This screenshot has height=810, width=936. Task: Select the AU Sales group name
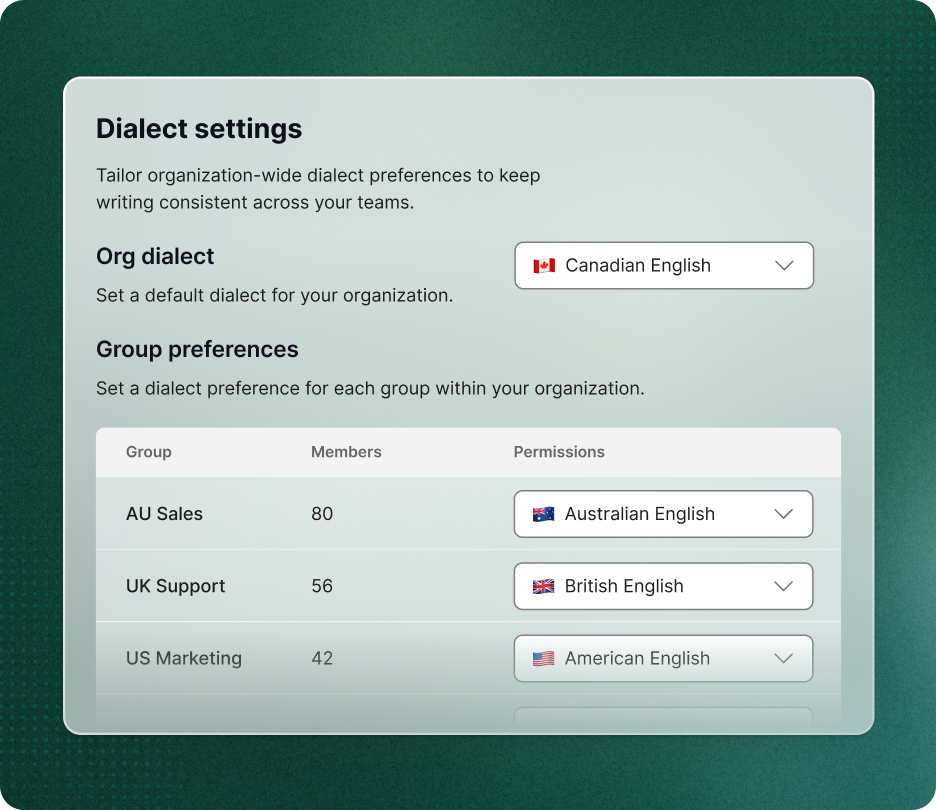click(164, 513)
